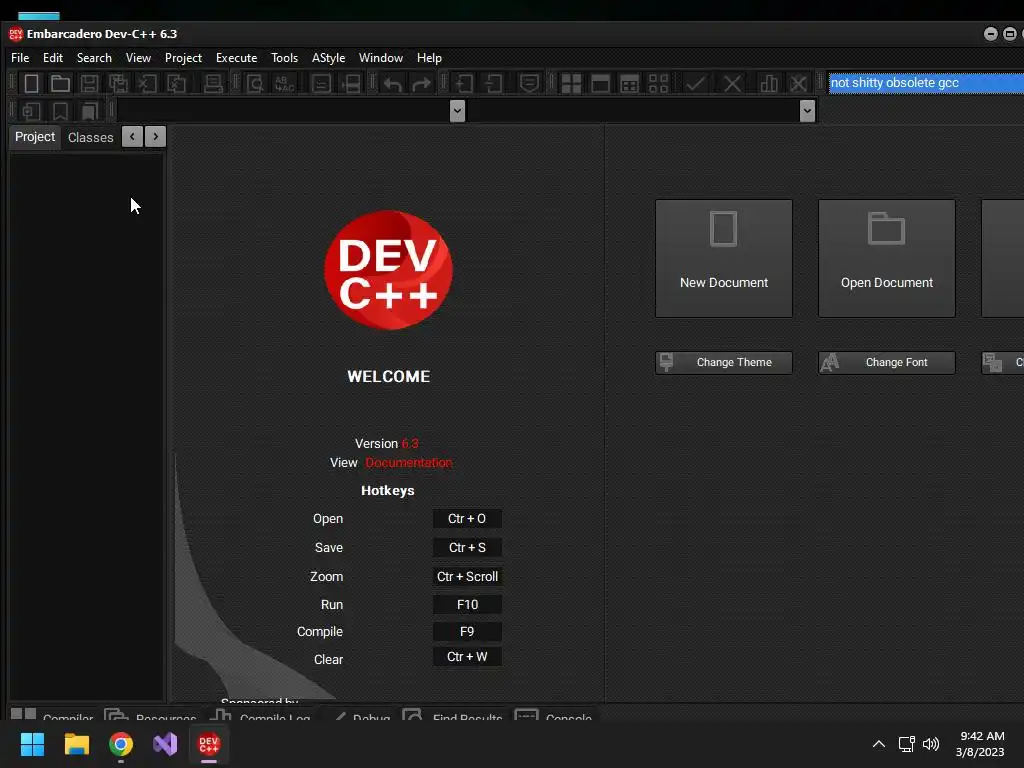Click the Toggle Bookmarks toolbar icon

coord(60,111)
